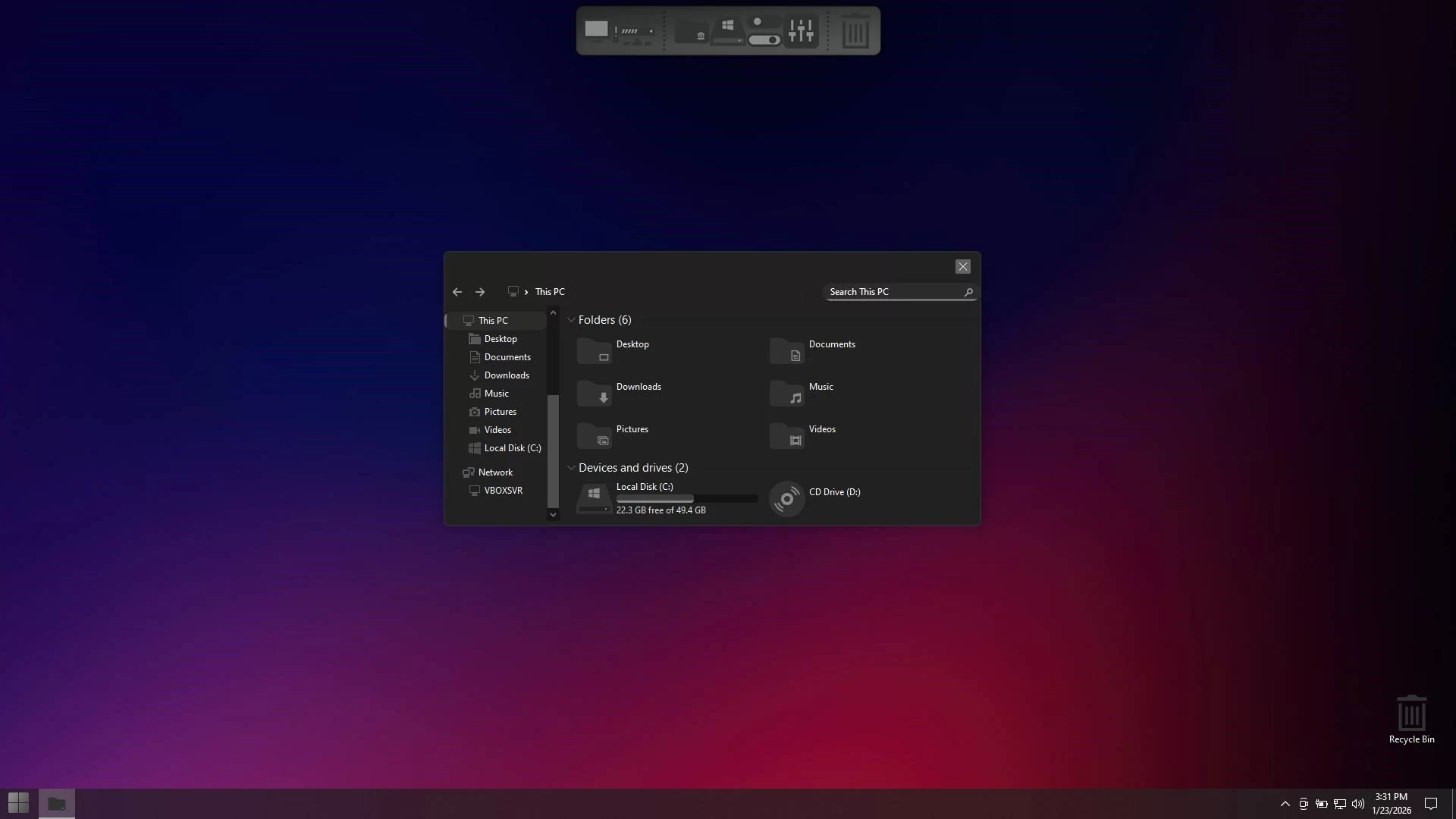Go back with the left arrow button
The height and width of the screenshot is (819, 1456).
[x=457, y=292]
